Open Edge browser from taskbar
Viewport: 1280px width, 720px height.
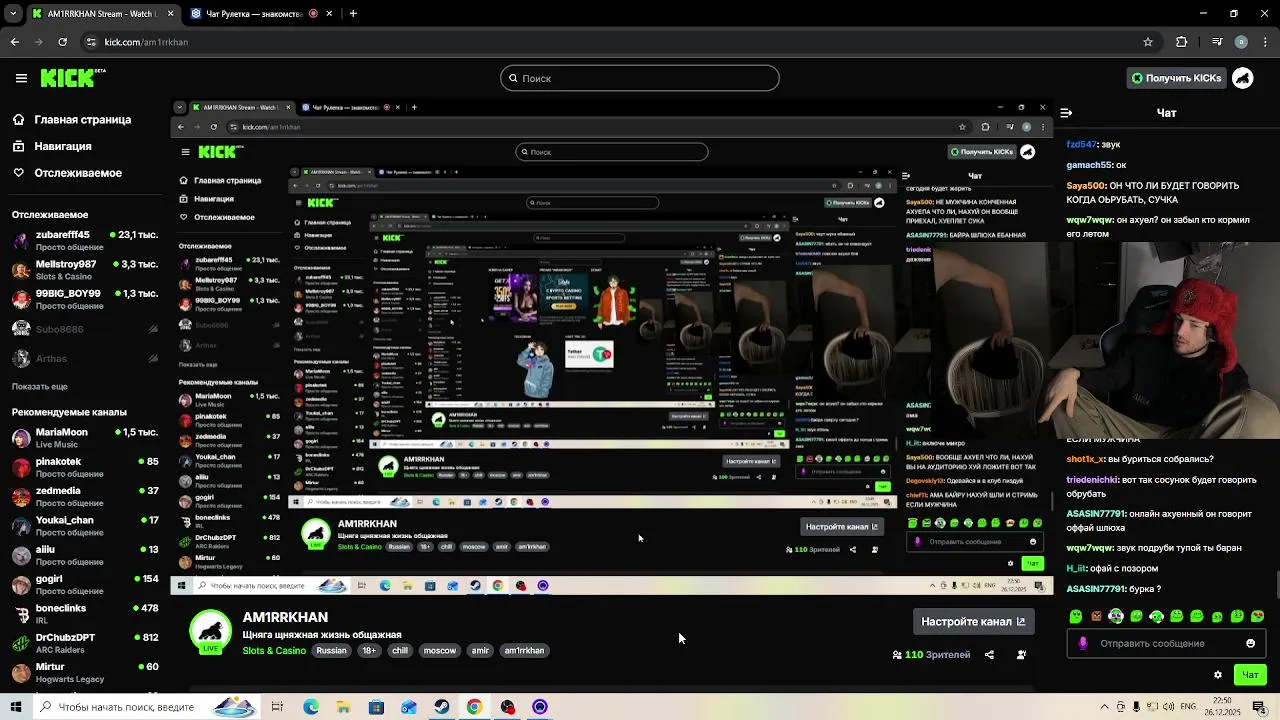311,707
